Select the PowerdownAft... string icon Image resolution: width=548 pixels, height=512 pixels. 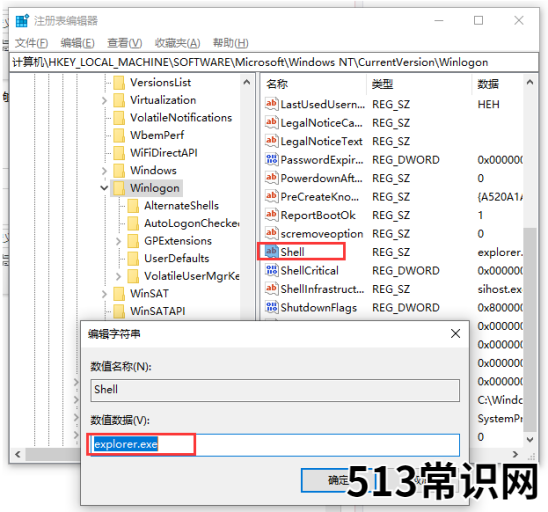coord(272,178)
